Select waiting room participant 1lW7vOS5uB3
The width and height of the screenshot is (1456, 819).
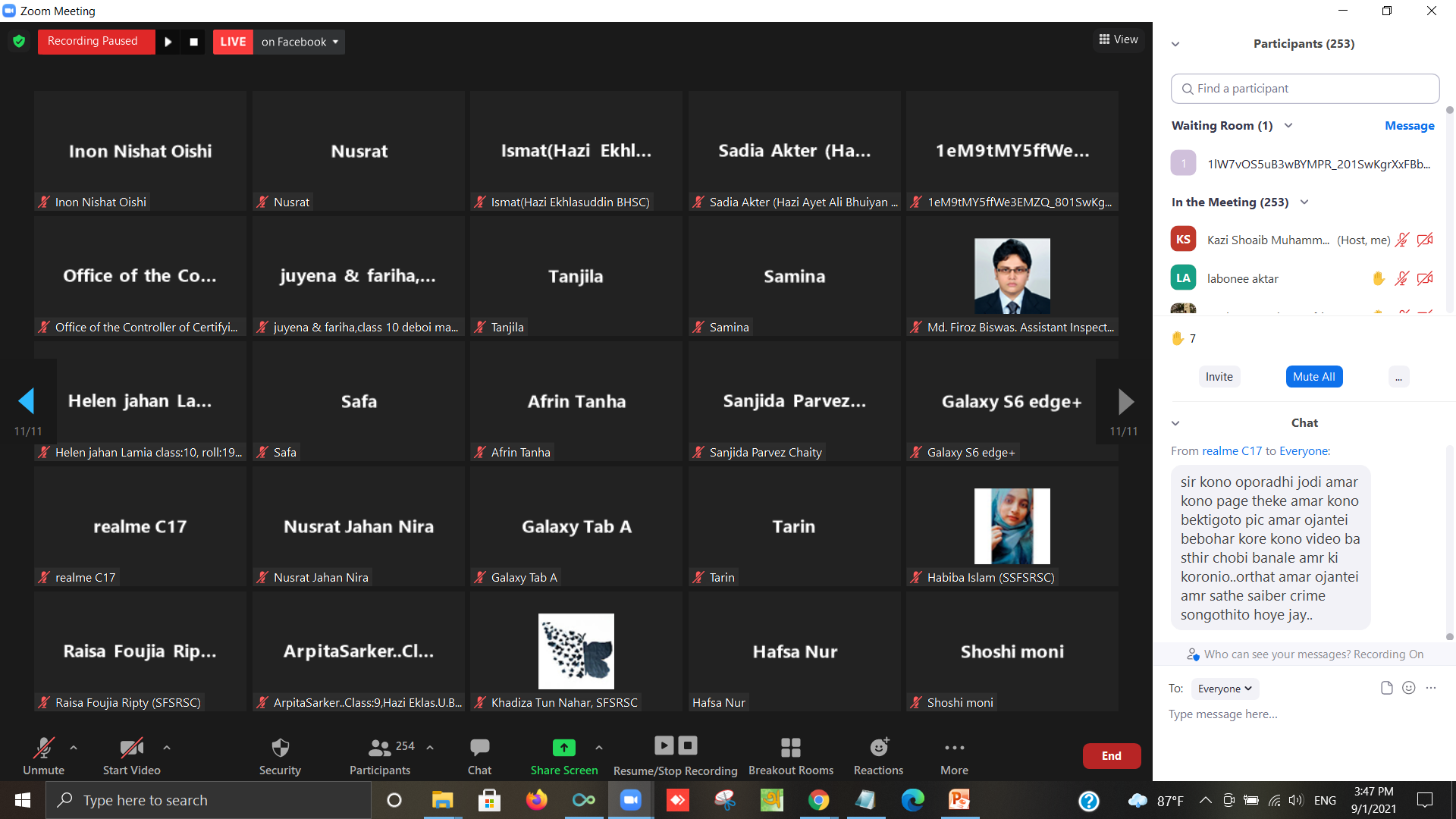(1301, 164)
